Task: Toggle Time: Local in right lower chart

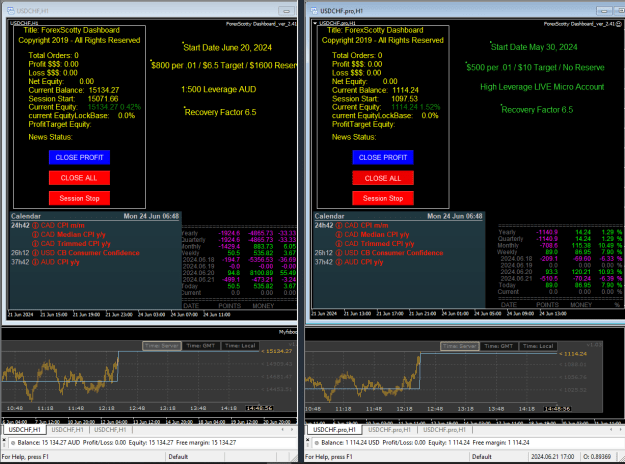Action: pyautogui.click(x=538, y=346)
